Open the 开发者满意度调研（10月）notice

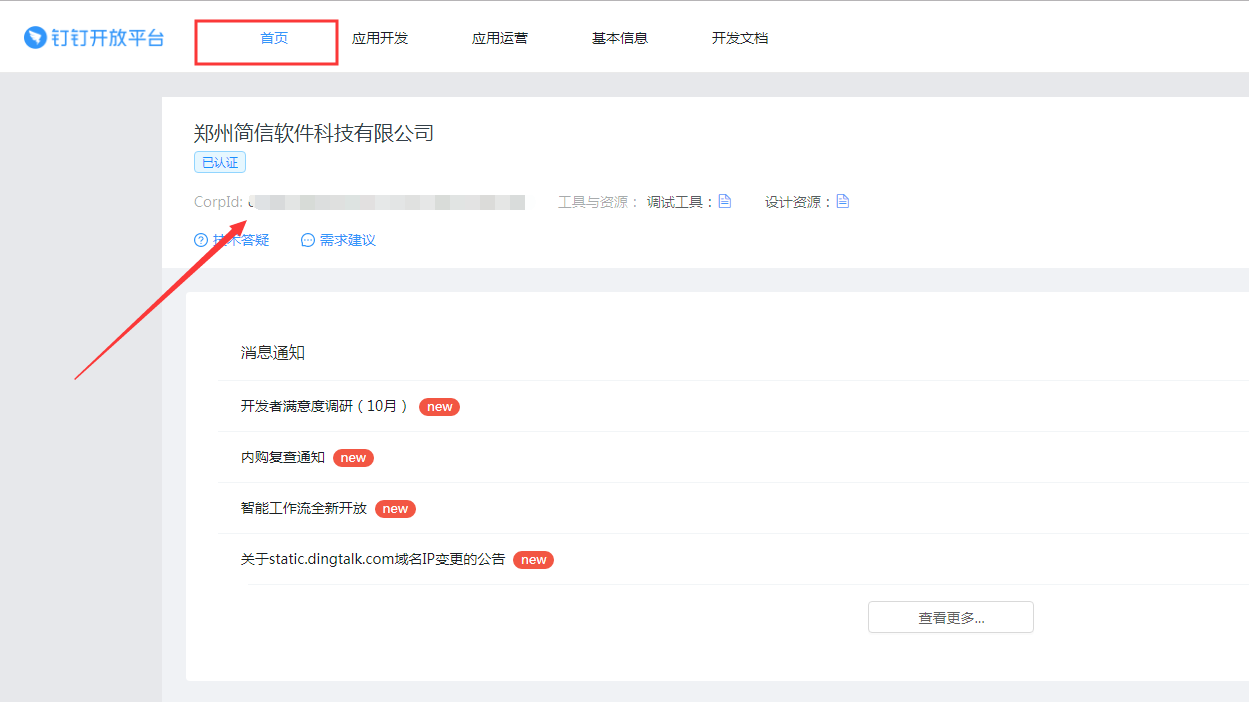pos(325,406)
